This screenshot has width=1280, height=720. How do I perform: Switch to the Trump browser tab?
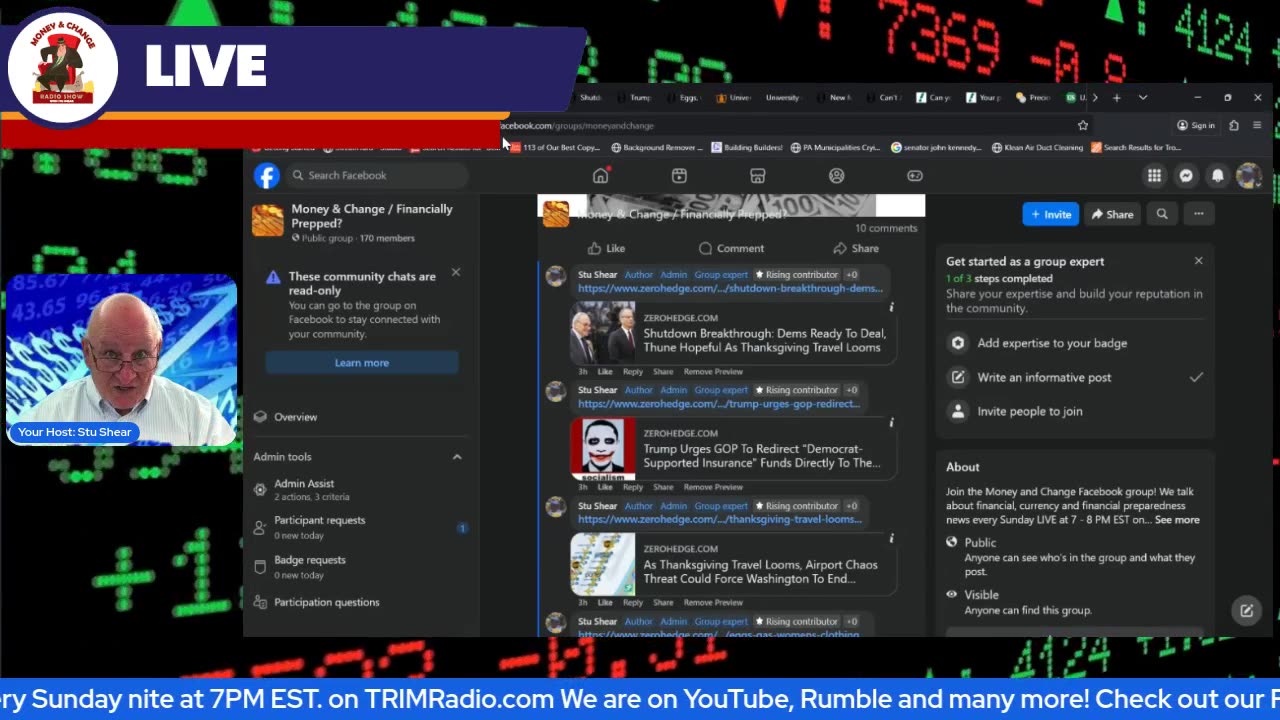click(x=634, y=98)
